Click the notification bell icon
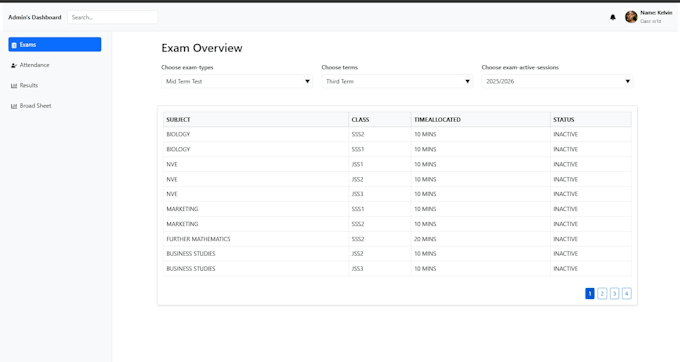 [x=612, y=17]
